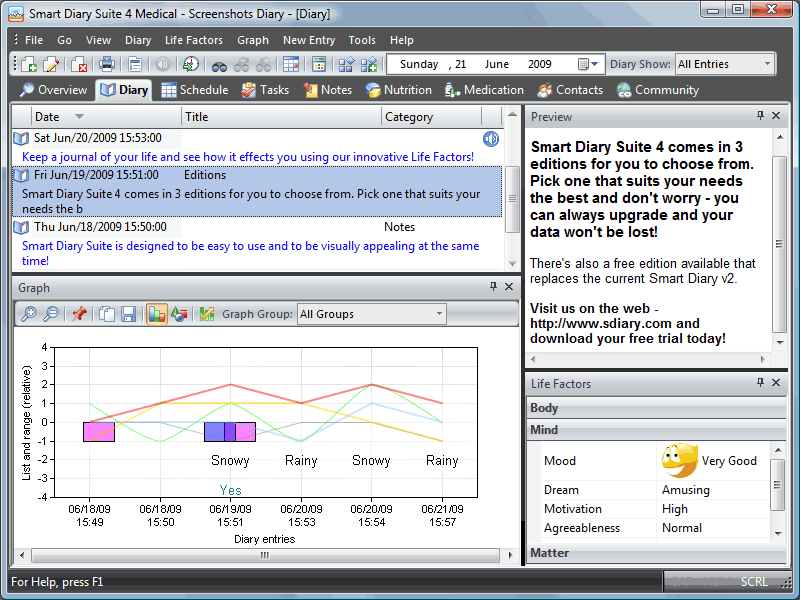The width and height of the screenshot is (800, 600).
Task: Click the delete entry icon
Action: coord(80,65)
